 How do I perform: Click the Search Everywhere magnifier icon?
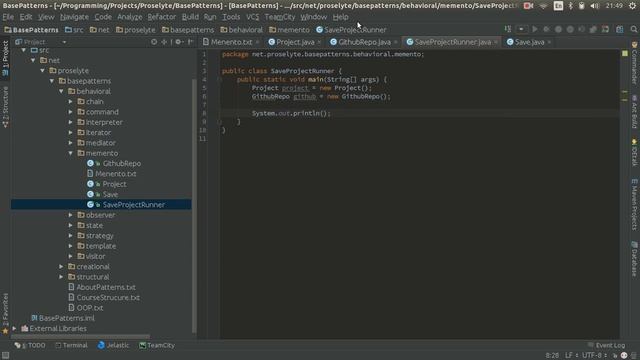coord(633,29)
